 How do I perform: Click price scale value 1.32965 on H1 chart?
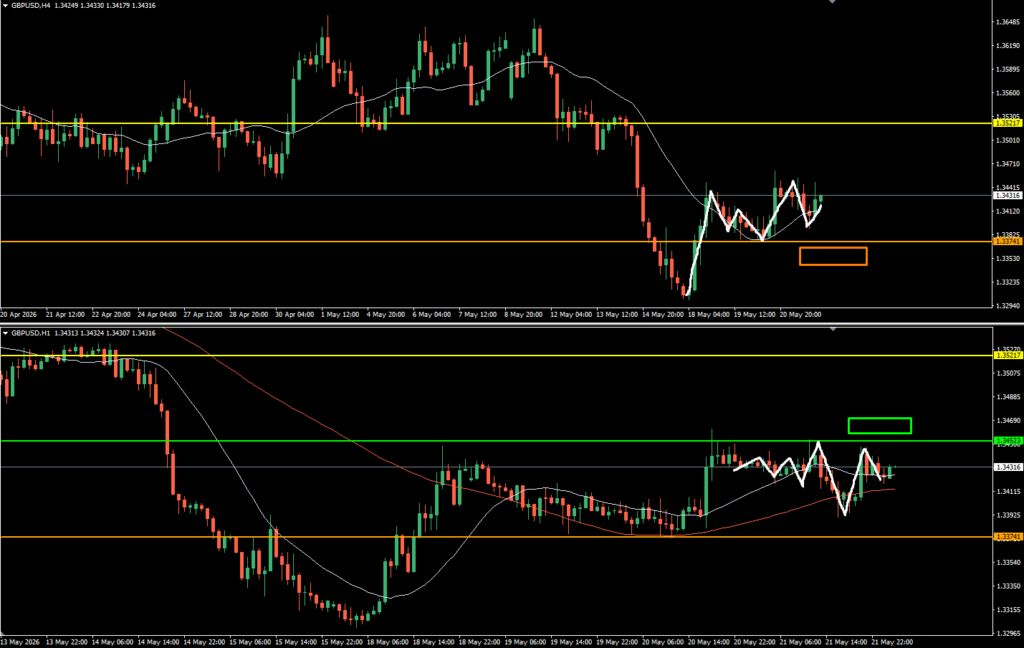pos(1007,634)
